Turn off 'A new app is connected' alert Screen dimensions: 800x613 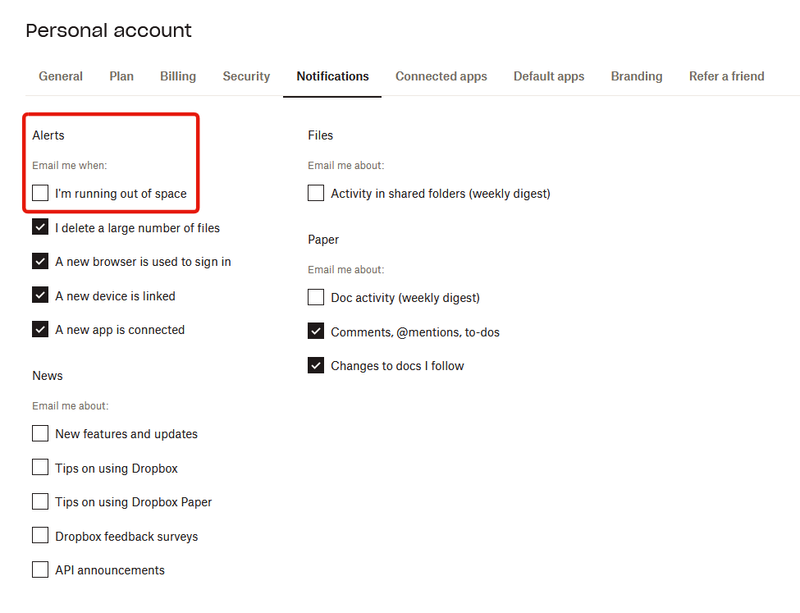pos(40,329)
